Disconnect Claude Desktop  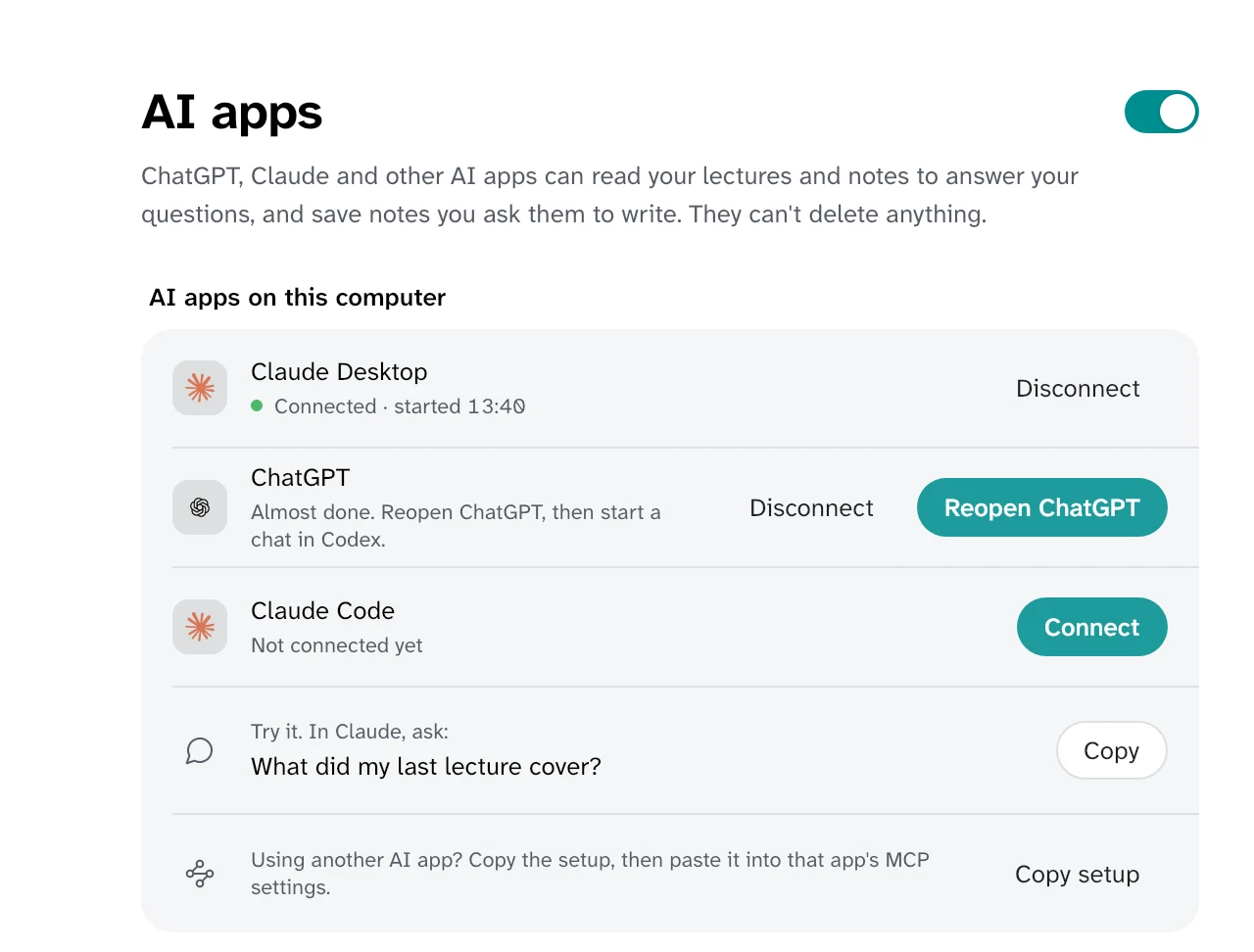[1078, 389]
